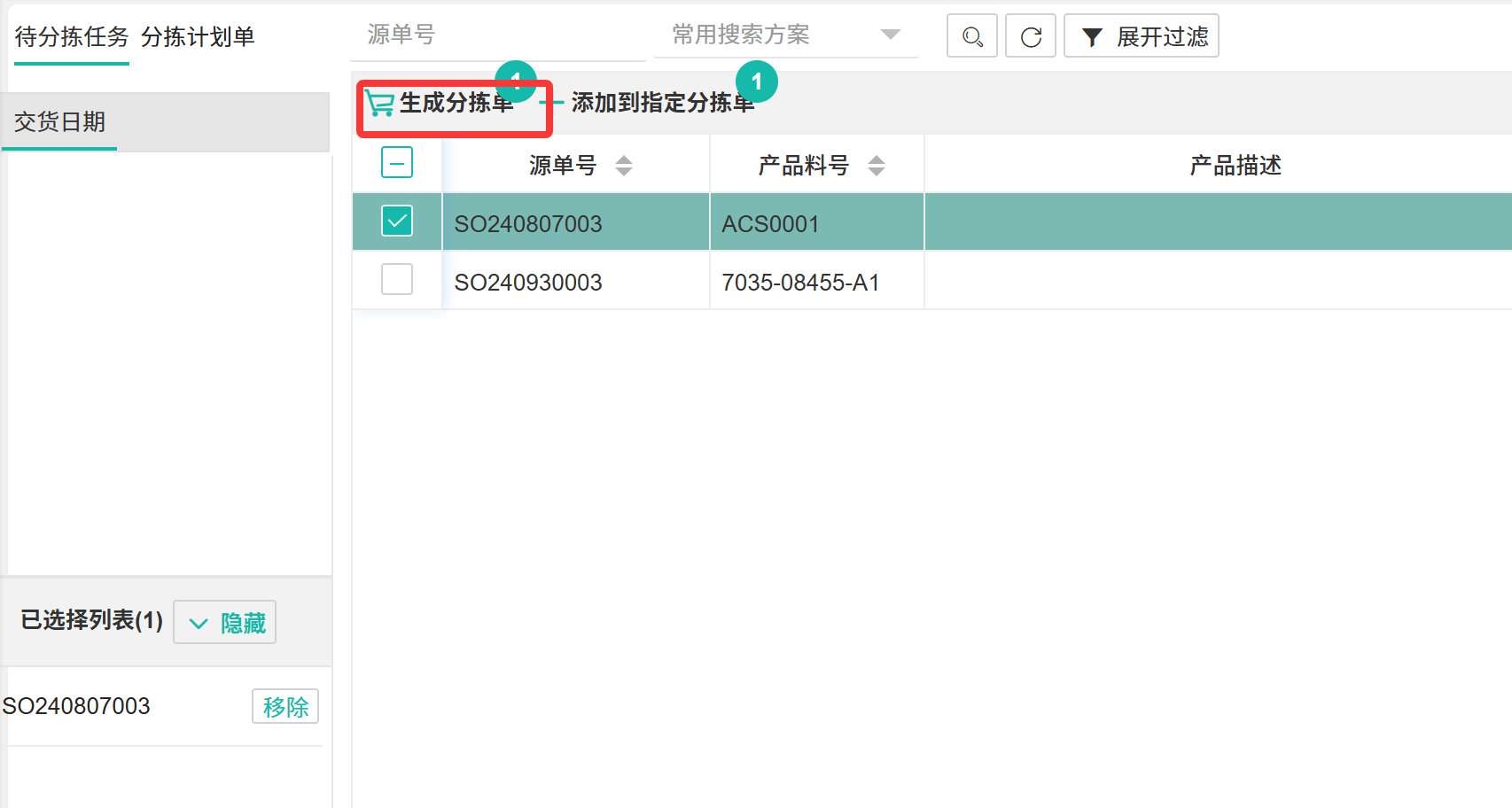
Task: Click the badge on 添加到指定分拣单
Action: coord(756,82)
